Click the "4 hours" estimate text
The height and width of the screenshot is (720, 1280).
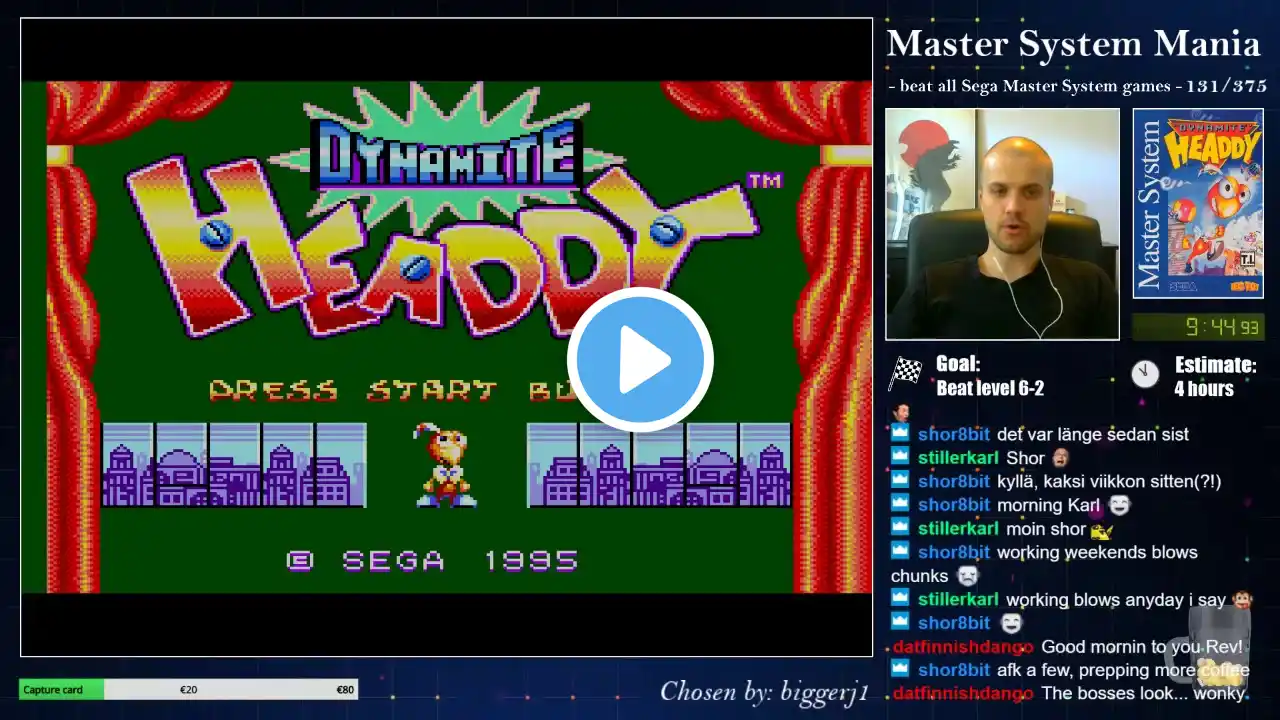tap(1204, 389)
